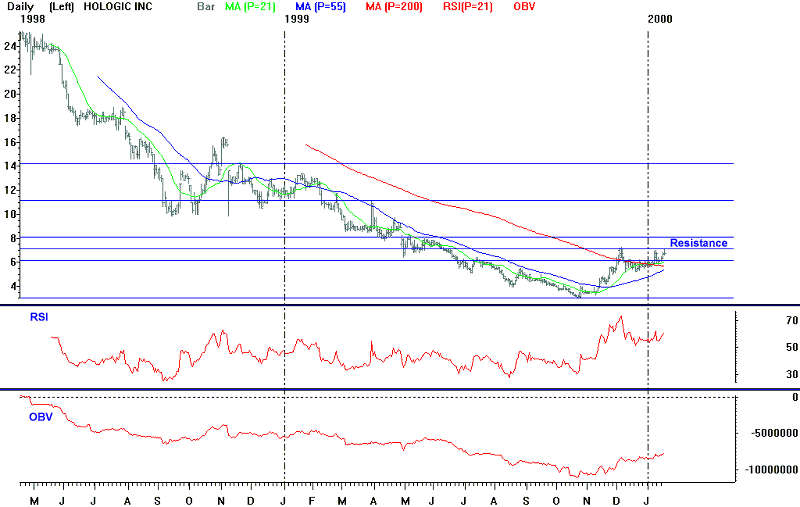This screenshot has height=507, width=800.
Task: Select the red MA (P=200) legend
Action: pyautogui.click(x=394, y=7)
